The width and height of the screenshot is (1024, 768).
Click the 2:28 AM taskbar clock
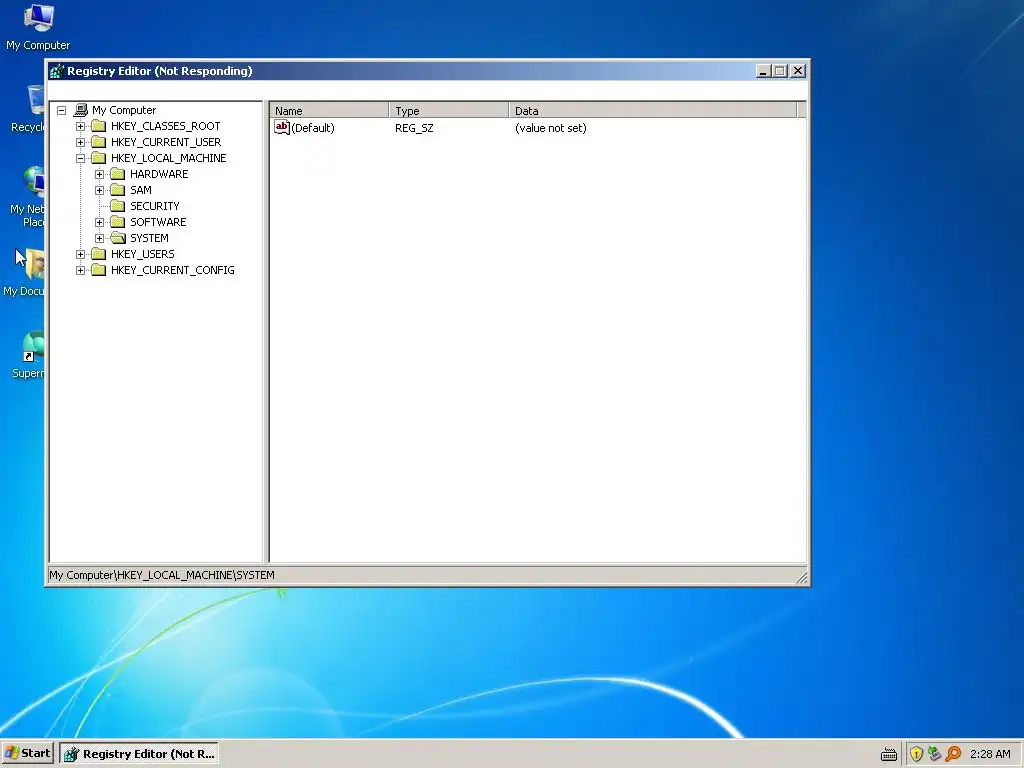(990, 754)
